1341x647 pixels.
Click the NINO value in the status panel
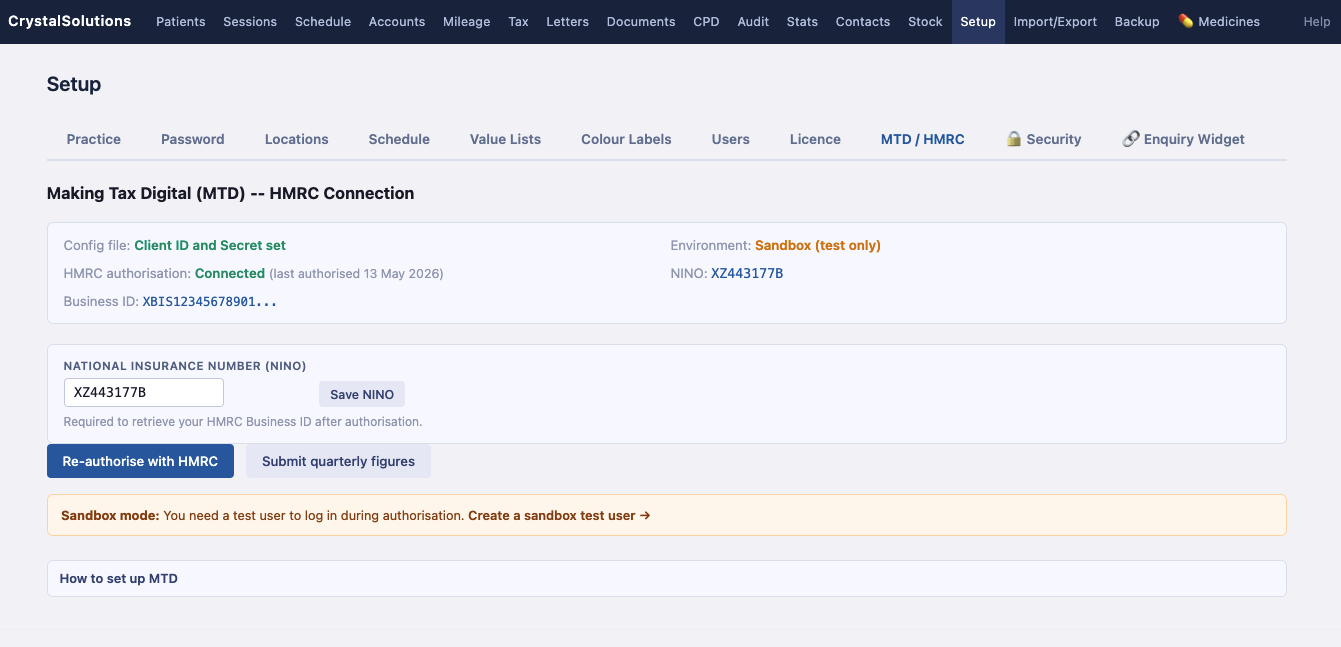747,273
